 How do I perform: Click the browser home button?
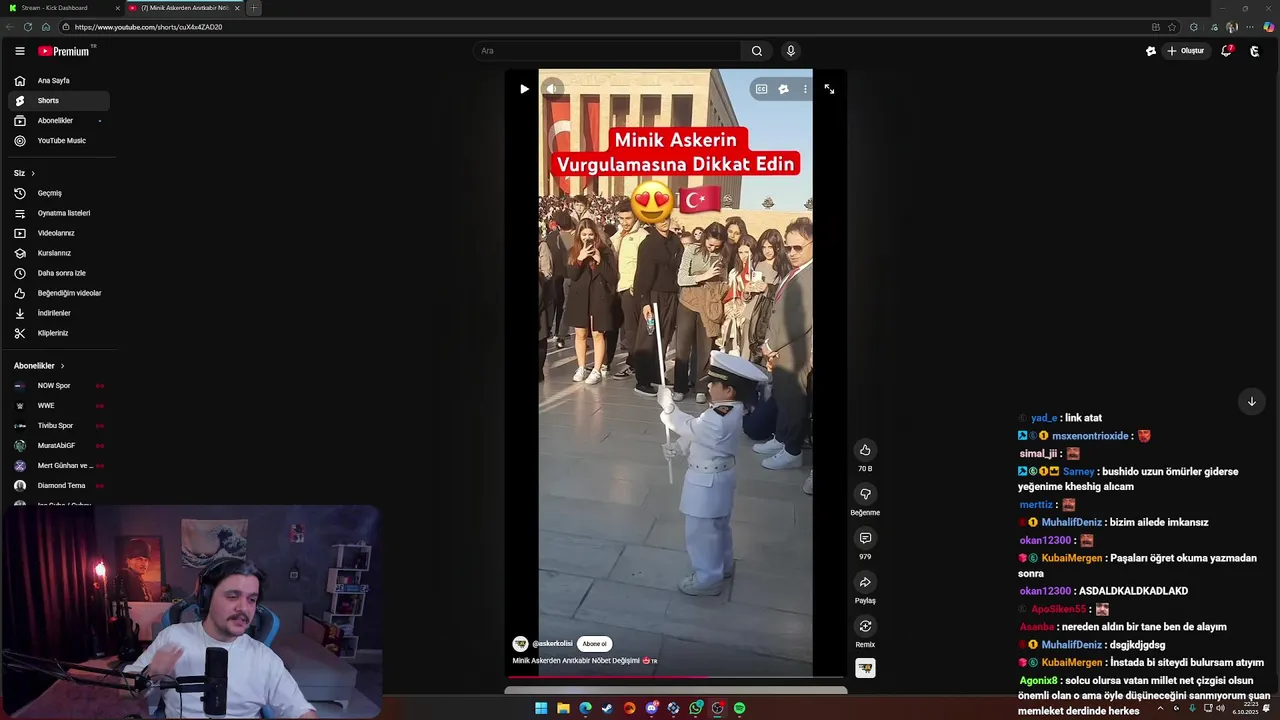pos(46,27)
